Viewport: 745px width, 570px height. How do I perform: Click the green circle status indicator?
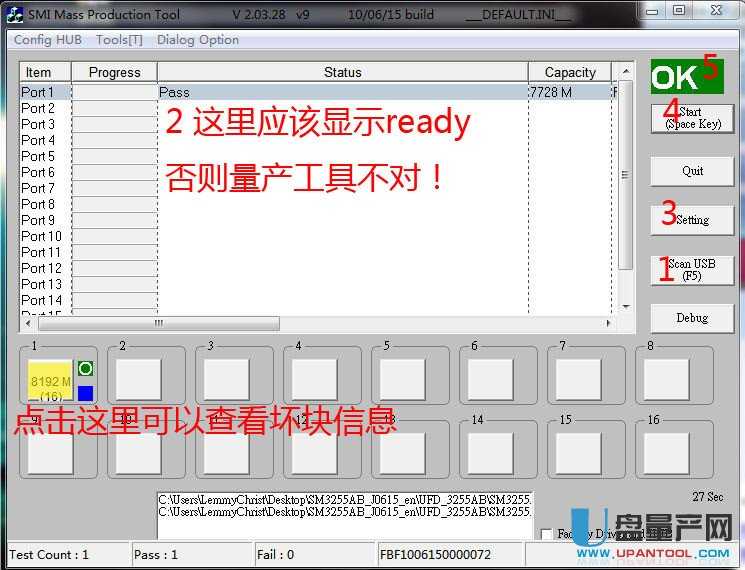[85, 369]
